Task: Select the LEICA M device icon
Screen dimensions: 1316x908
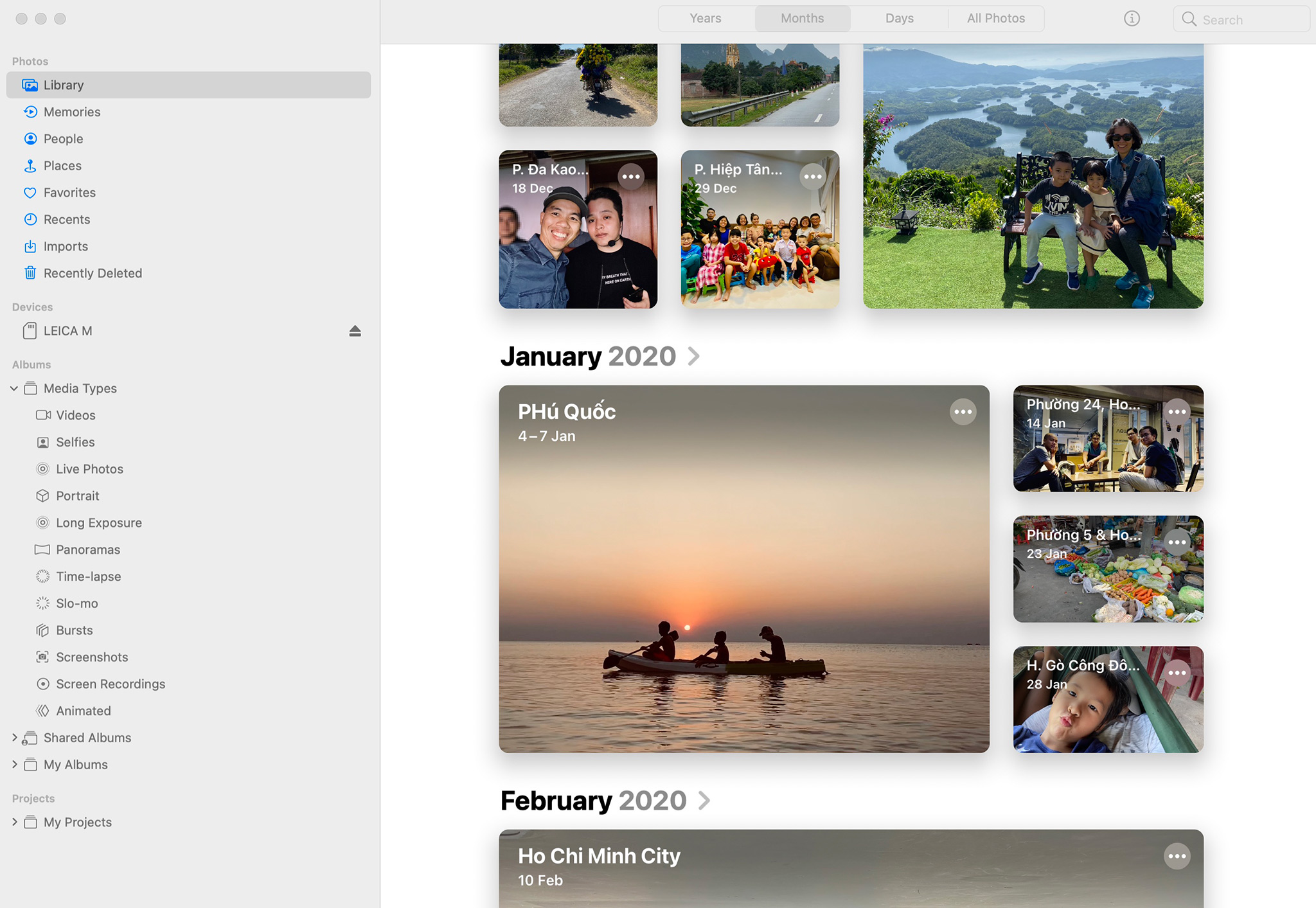Action: point(30,331)
